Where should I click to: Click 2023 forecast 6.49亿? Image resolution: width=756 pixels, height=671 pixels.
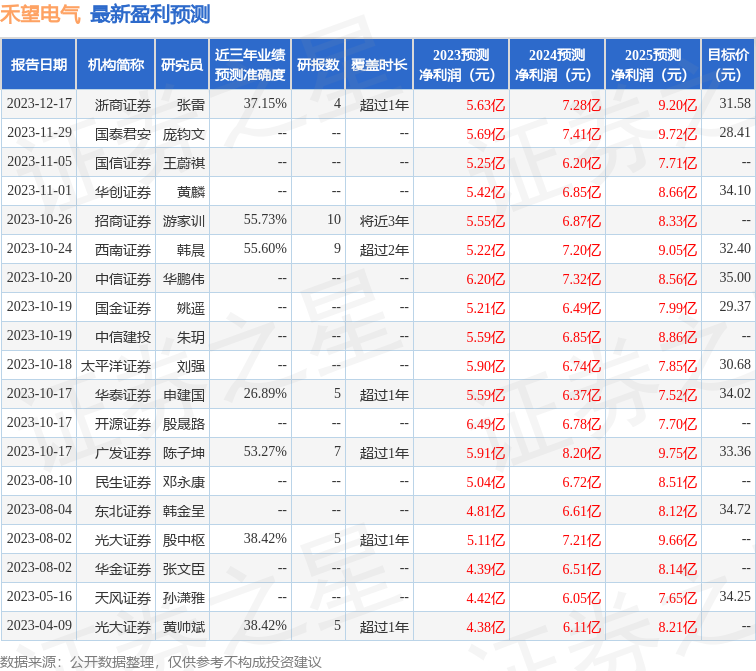485,424
